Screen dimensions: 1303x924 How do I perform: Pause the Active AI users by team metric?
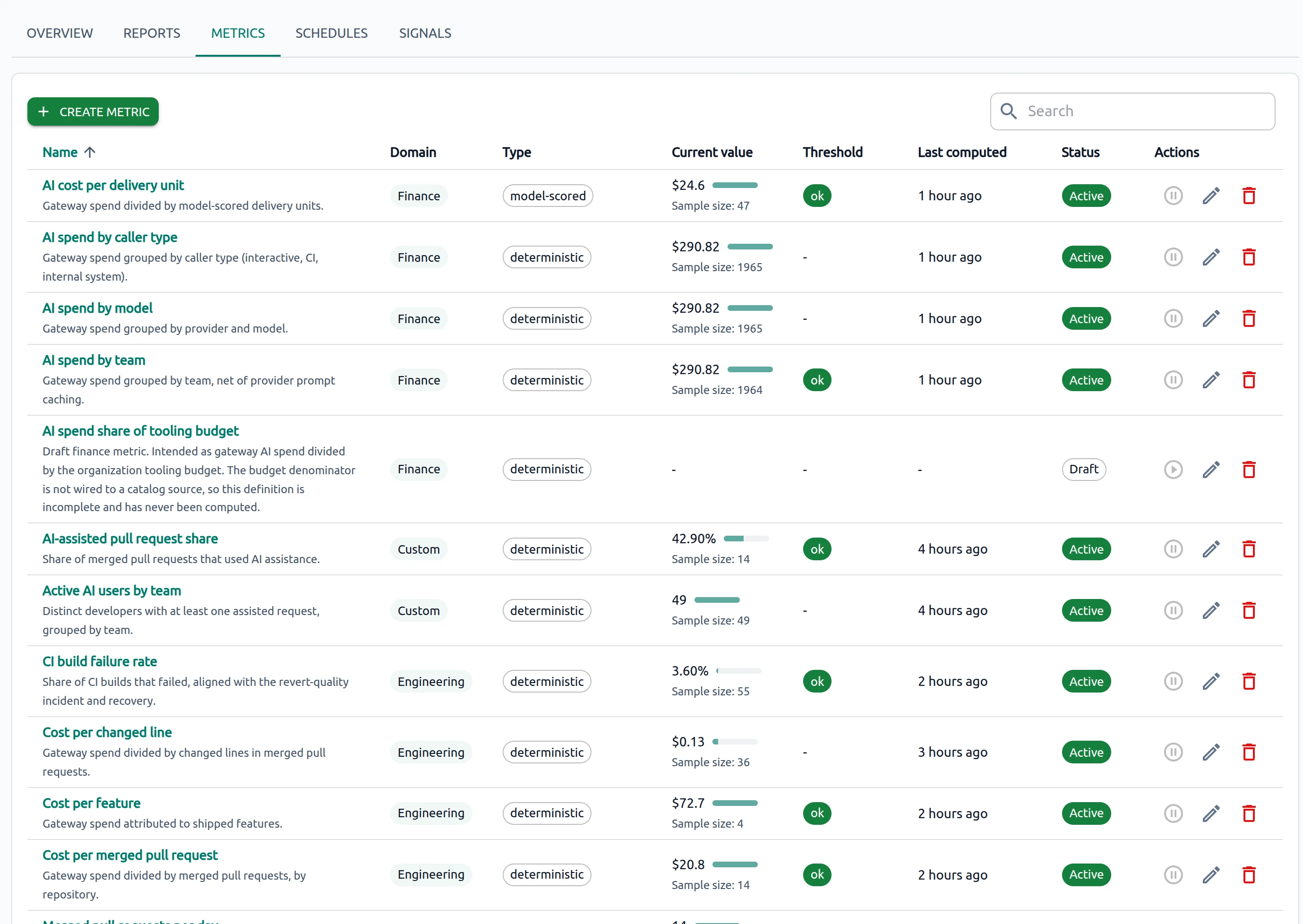click(1173, 610)
